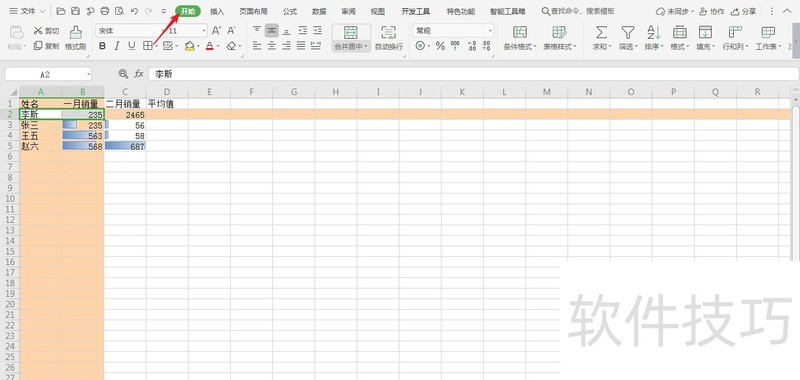Set bottom vertical alignment
Viewport: 800px width, 380px height.
click(287, 31)
